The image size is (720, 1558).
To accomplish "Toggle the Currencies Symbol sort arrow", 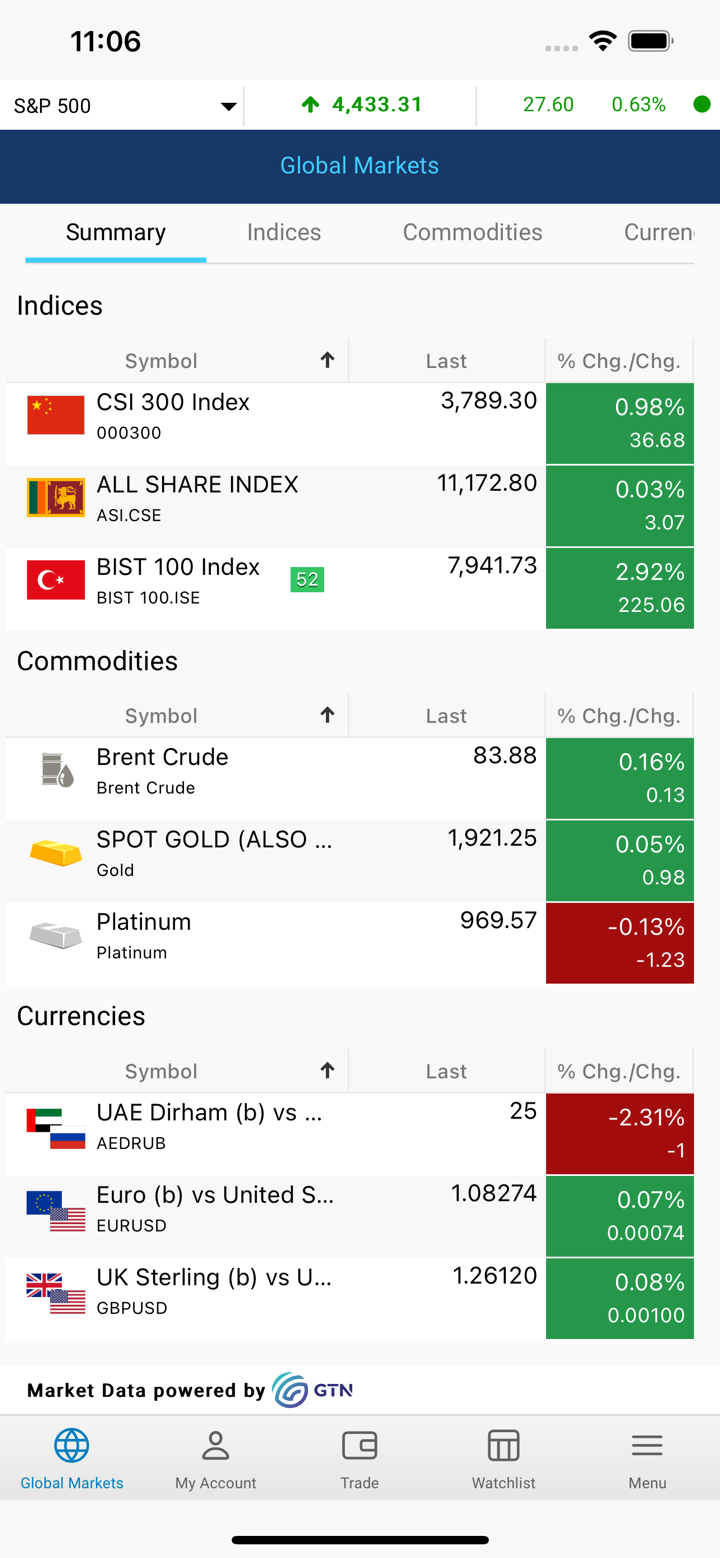I will click(327, 1071).
